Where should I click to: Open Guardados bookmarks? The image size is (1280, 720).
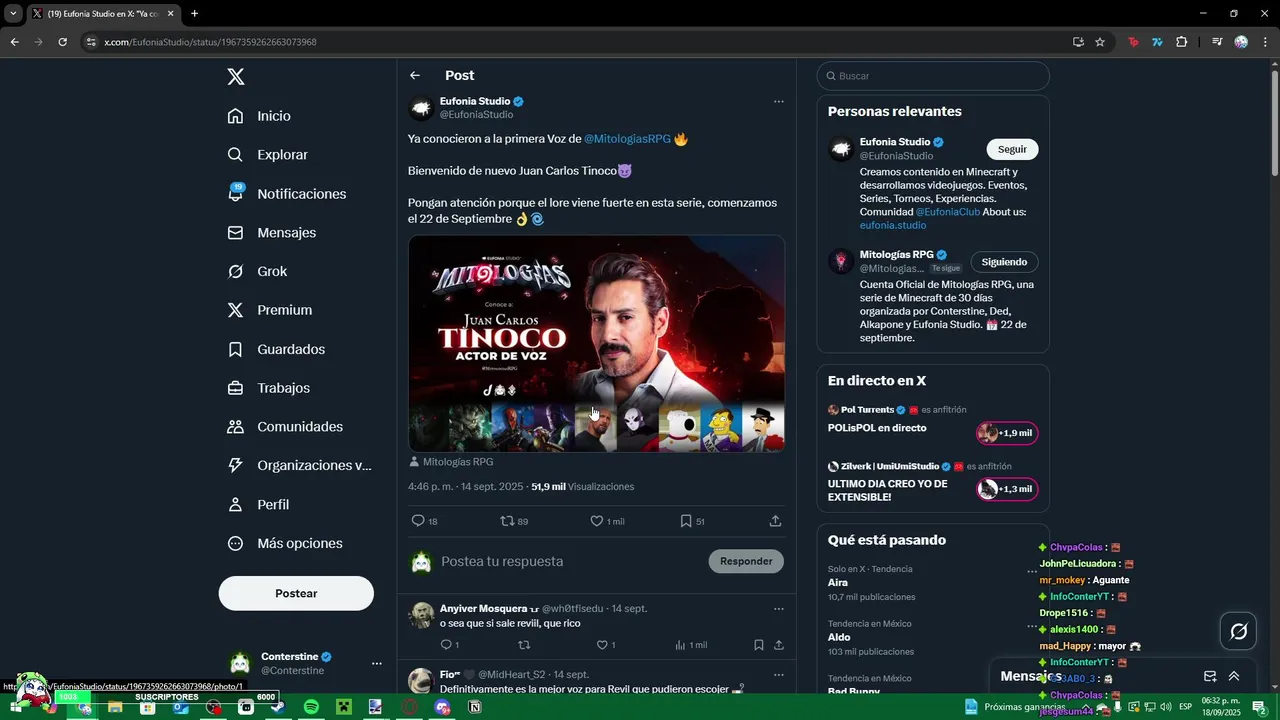[x=276, y=349]
